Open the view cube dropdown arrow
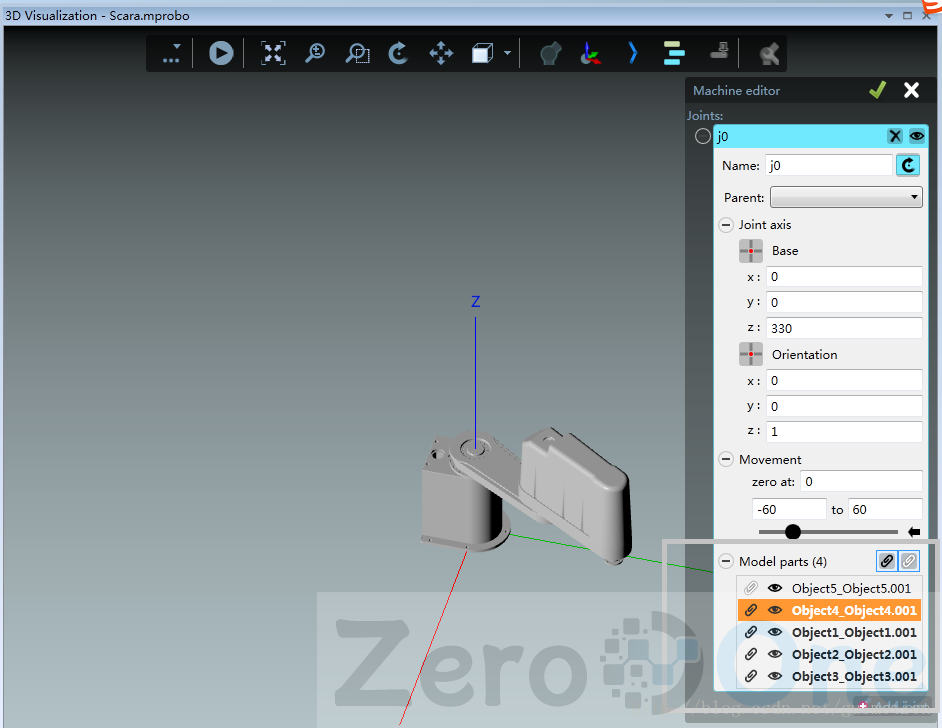This screenshot has height=728, width=942. coord(508,53)
